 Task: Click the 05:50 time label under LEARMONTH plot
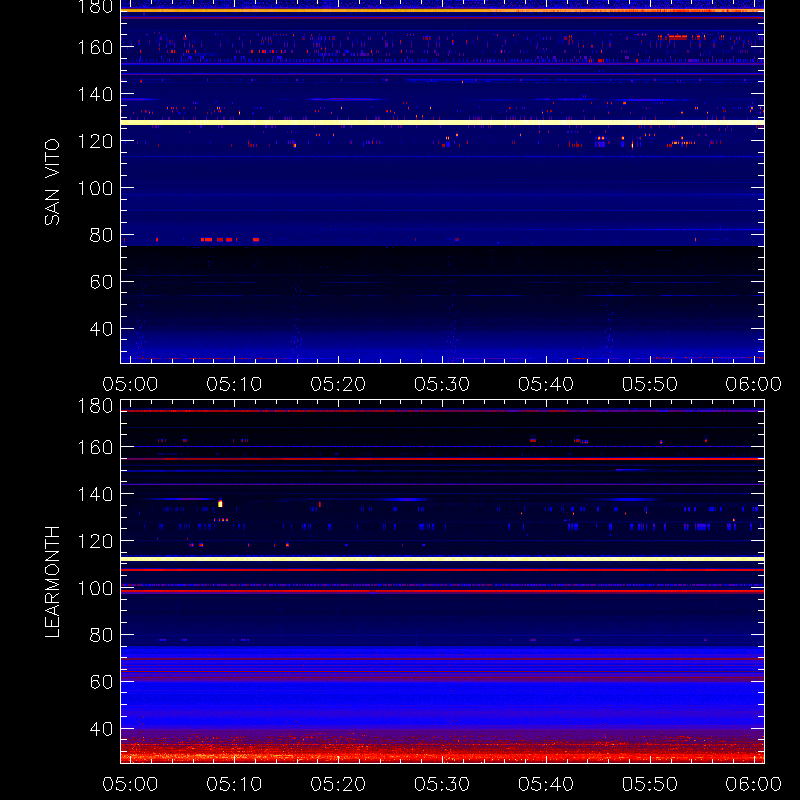tap(650, 784)
